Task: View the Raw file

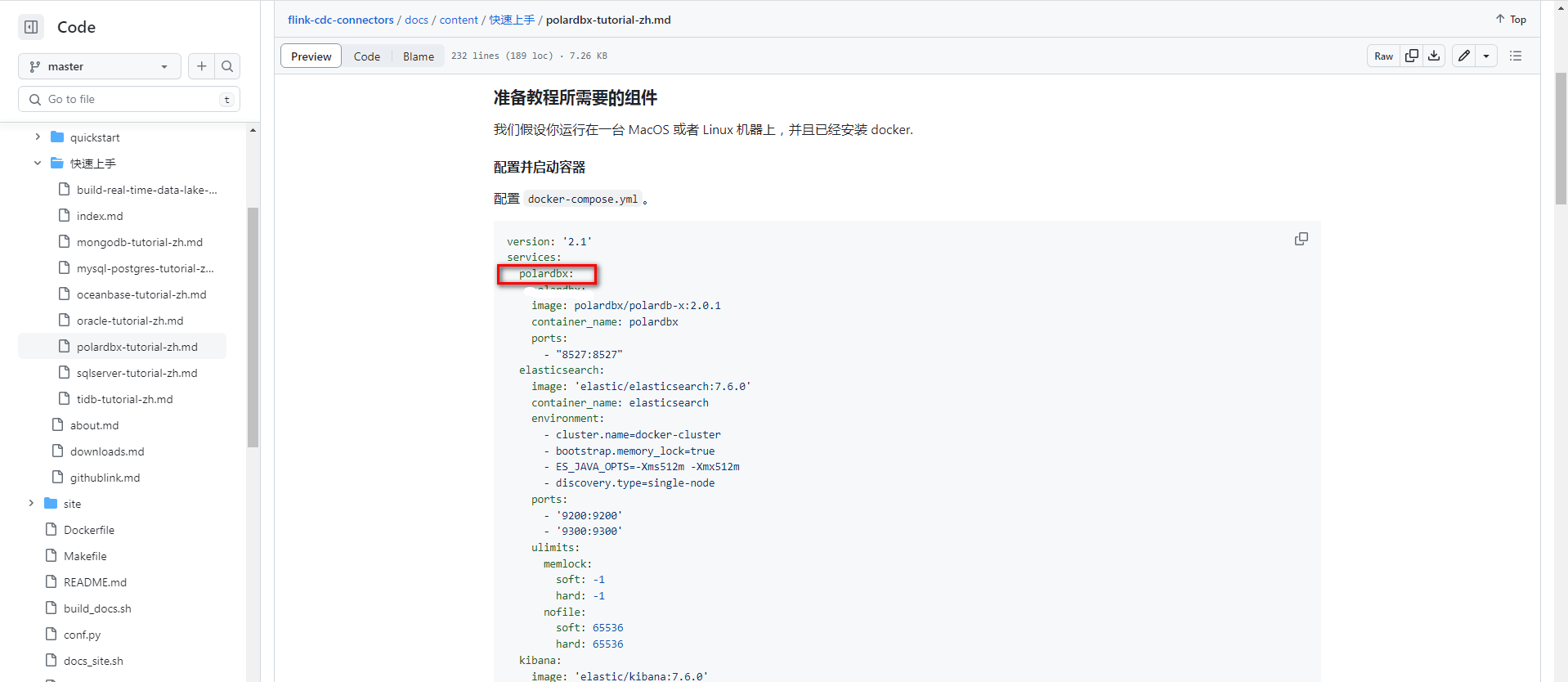Action: click(1383, 56)
